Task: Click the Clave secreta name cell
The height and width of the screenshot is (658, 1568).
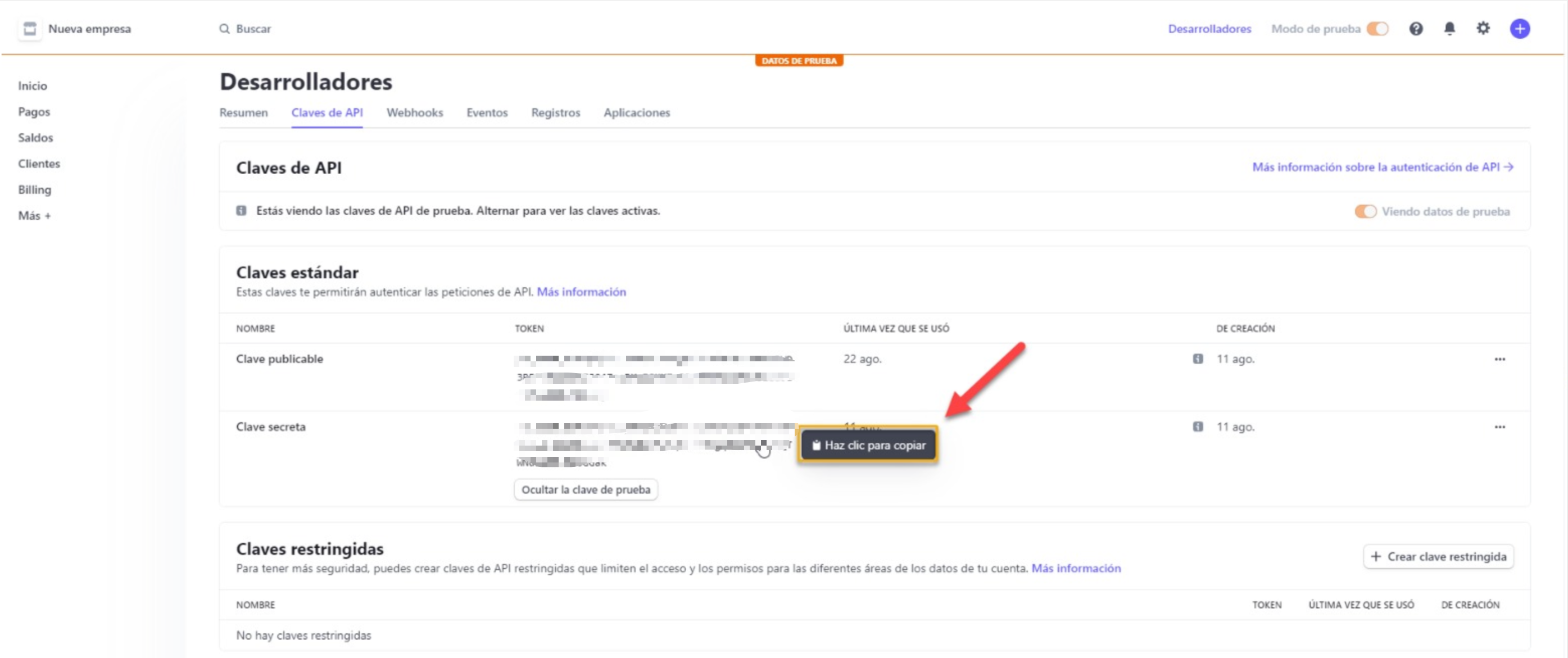Action: pyautogui.click(x=271, y=426)
